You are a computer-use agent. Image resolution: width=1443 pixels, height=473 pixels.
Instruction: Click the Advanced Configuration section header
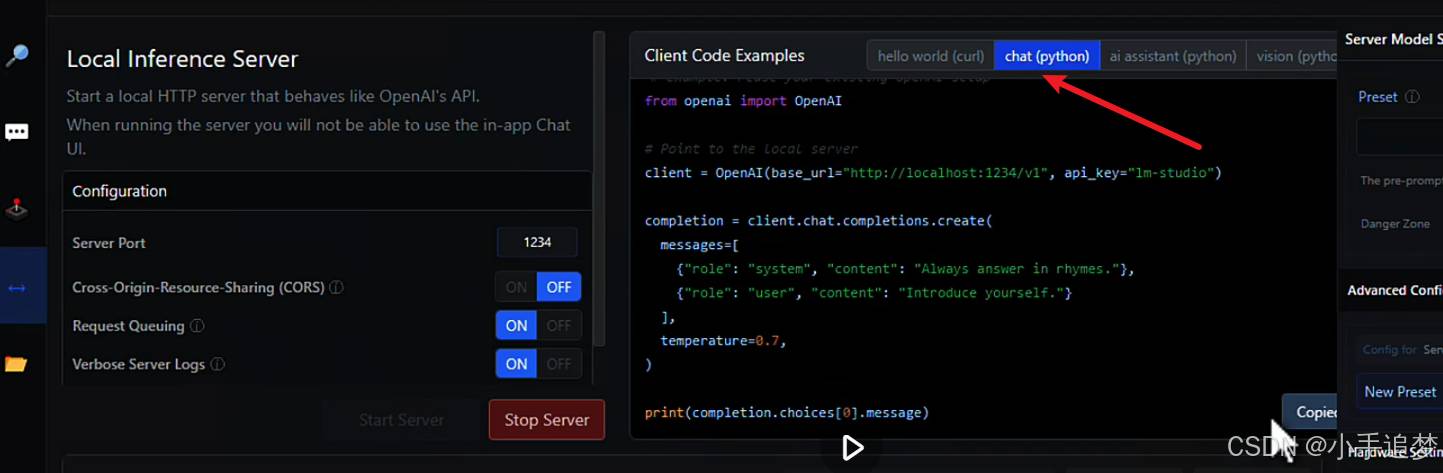click(x=1394, y=290)
